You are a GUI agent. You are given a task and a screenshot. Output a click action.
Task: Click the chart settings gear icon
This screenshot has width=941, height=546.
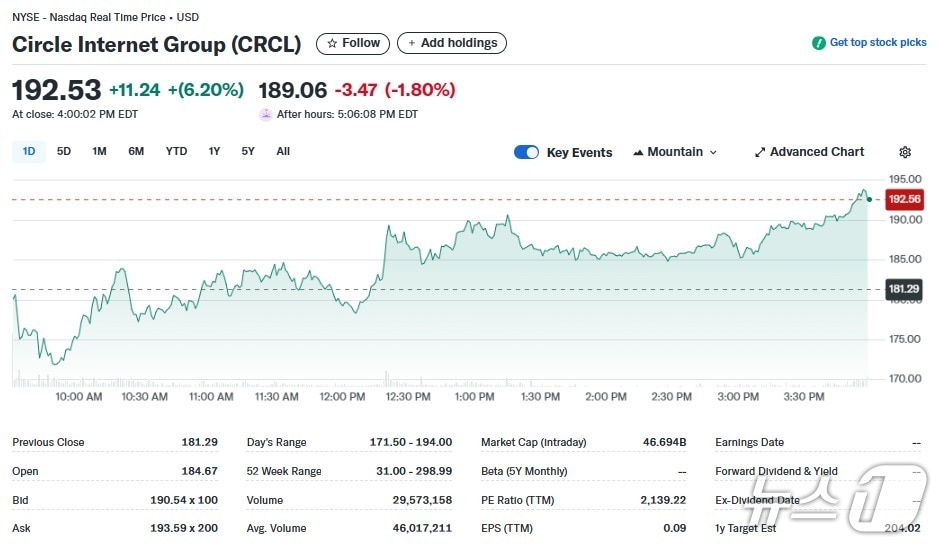tap(904, 152)
